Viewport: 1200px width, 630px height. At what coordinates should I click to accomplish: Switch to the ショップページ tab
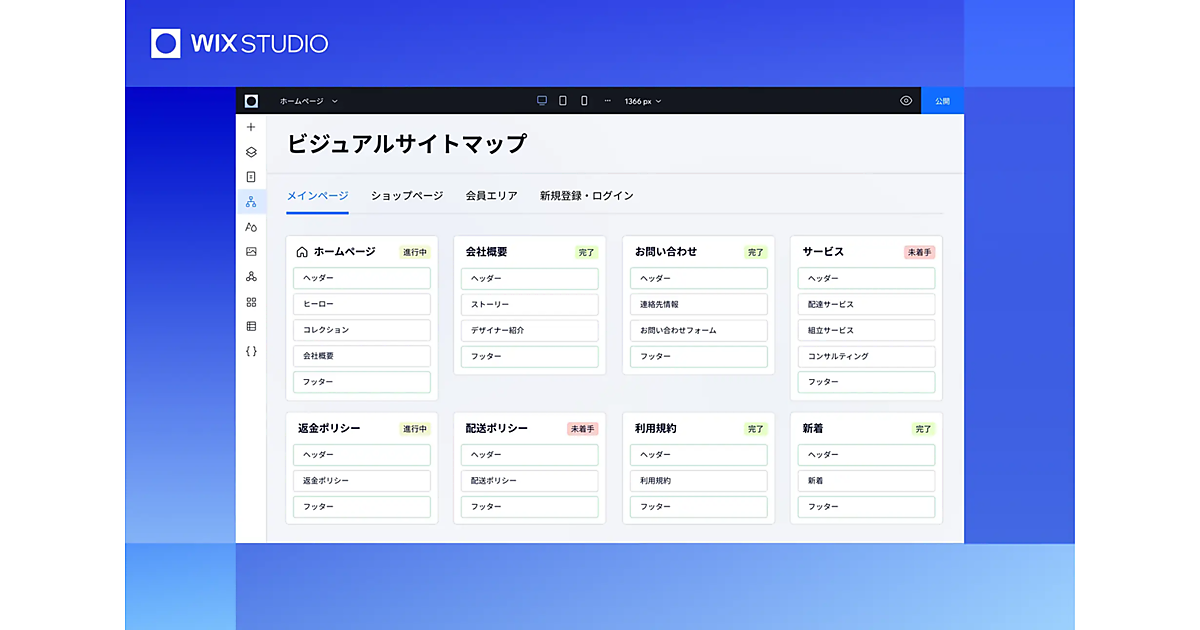tap(407, 196)
